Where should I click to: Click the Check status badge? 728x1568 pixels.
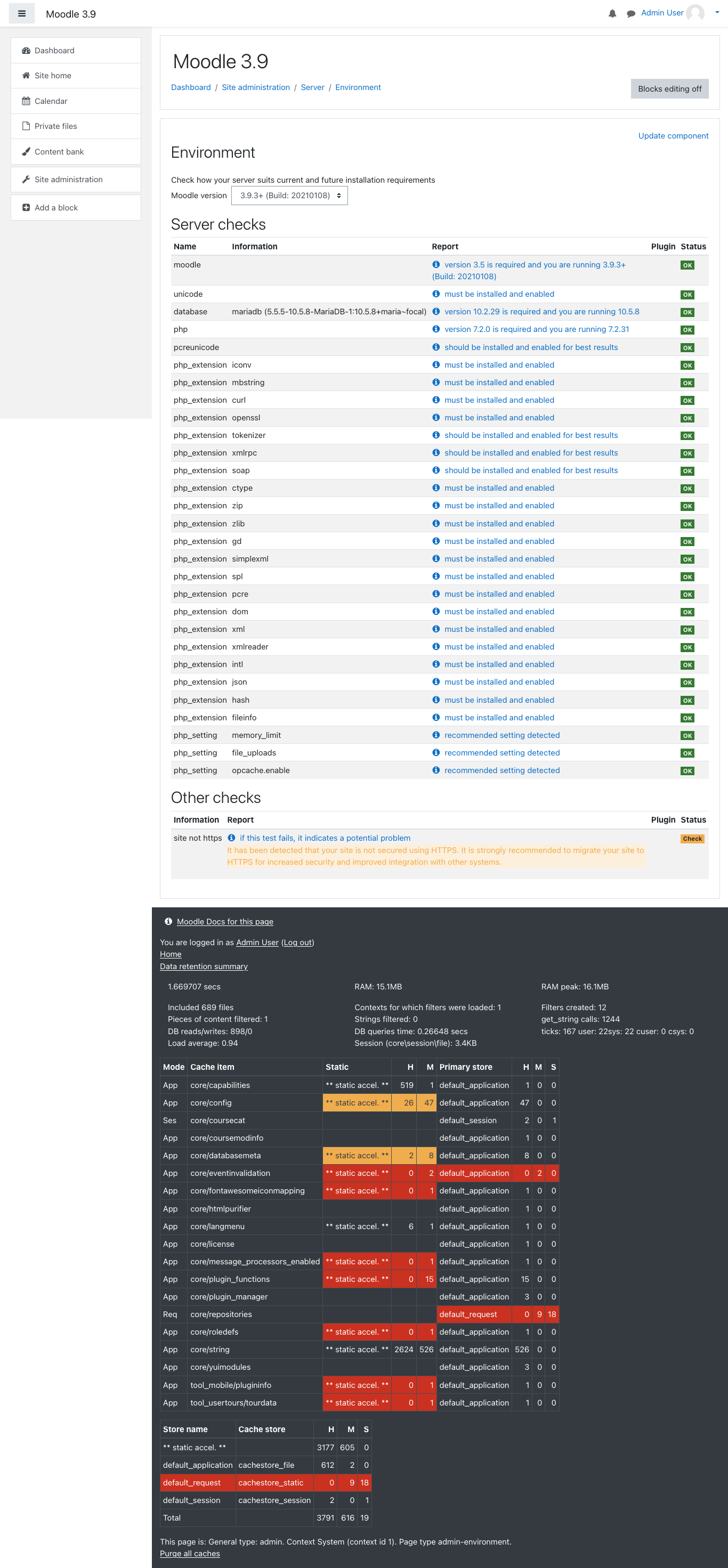(x=693, y=839)
